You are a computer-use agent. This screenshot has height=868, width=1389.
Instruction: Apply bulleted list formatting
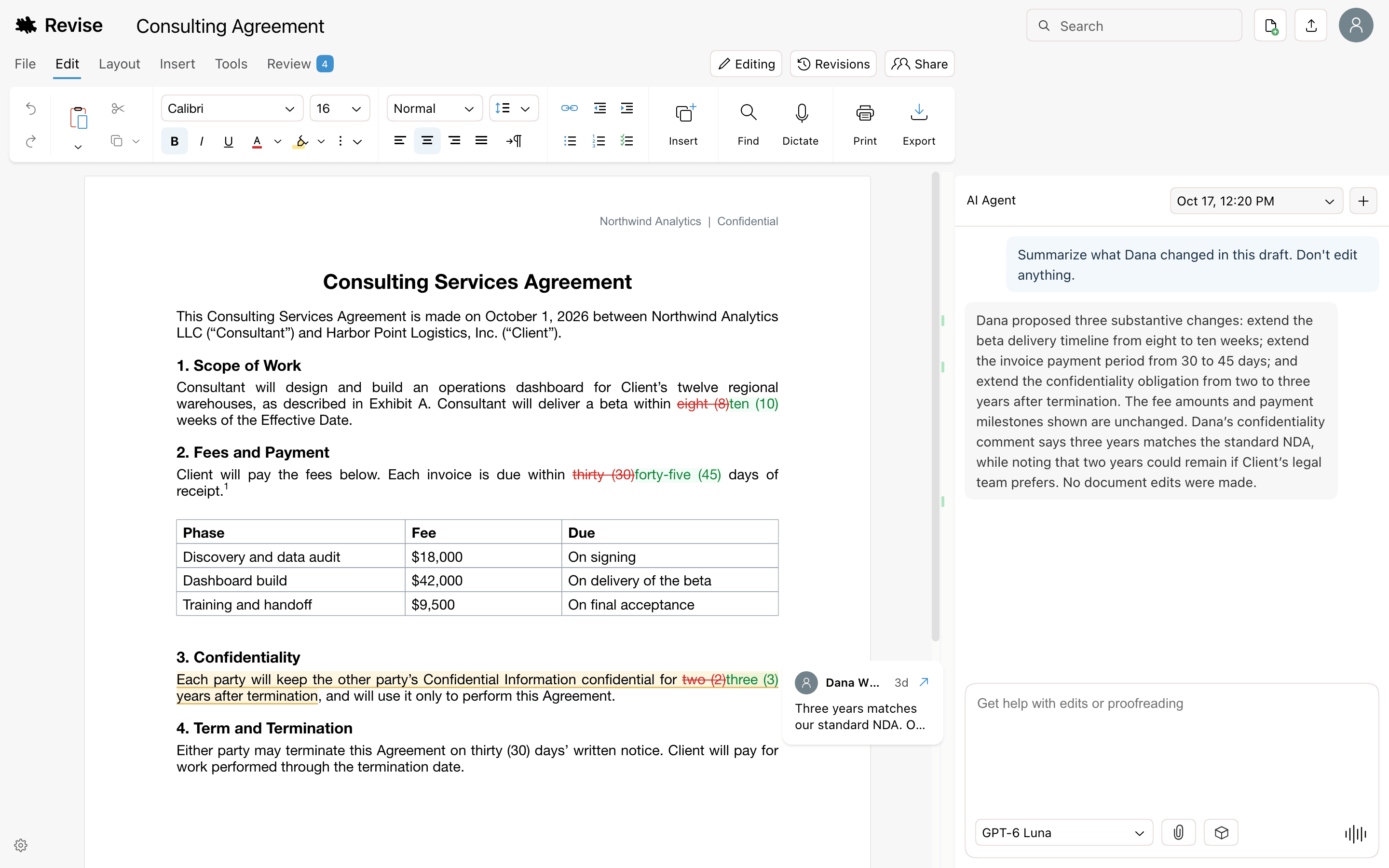pos(570,141)
